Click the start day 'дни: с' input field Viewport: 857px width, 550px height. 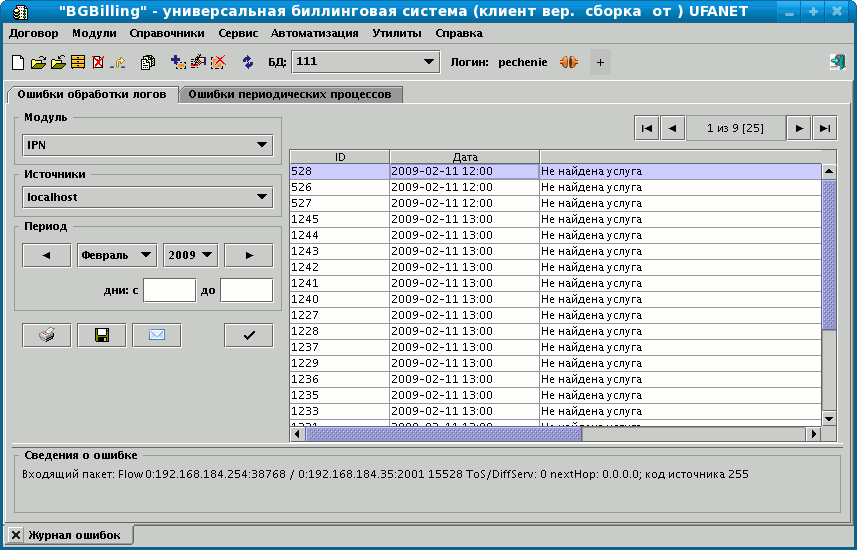(x=169, y=290)
